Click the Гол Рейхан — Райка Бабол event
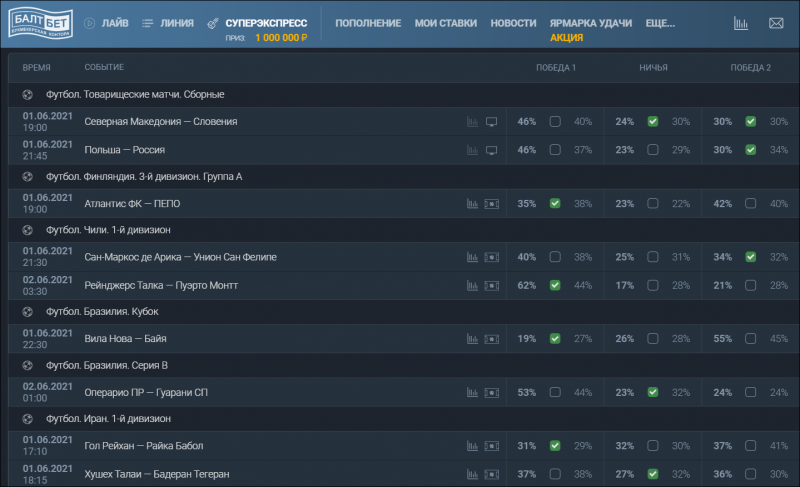Viewport: 800px width, 487px height. (x=144, y=446)
